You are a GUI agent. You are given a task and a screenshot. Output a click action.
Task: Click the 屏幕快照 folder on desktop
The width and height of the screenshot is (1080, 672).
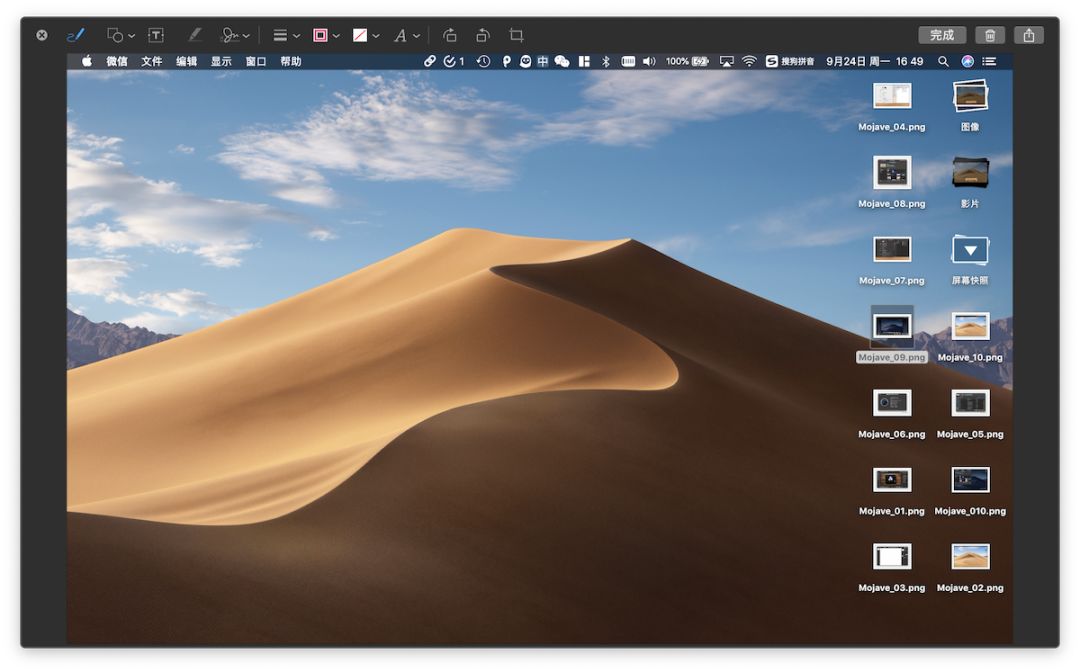pos(970,250)
